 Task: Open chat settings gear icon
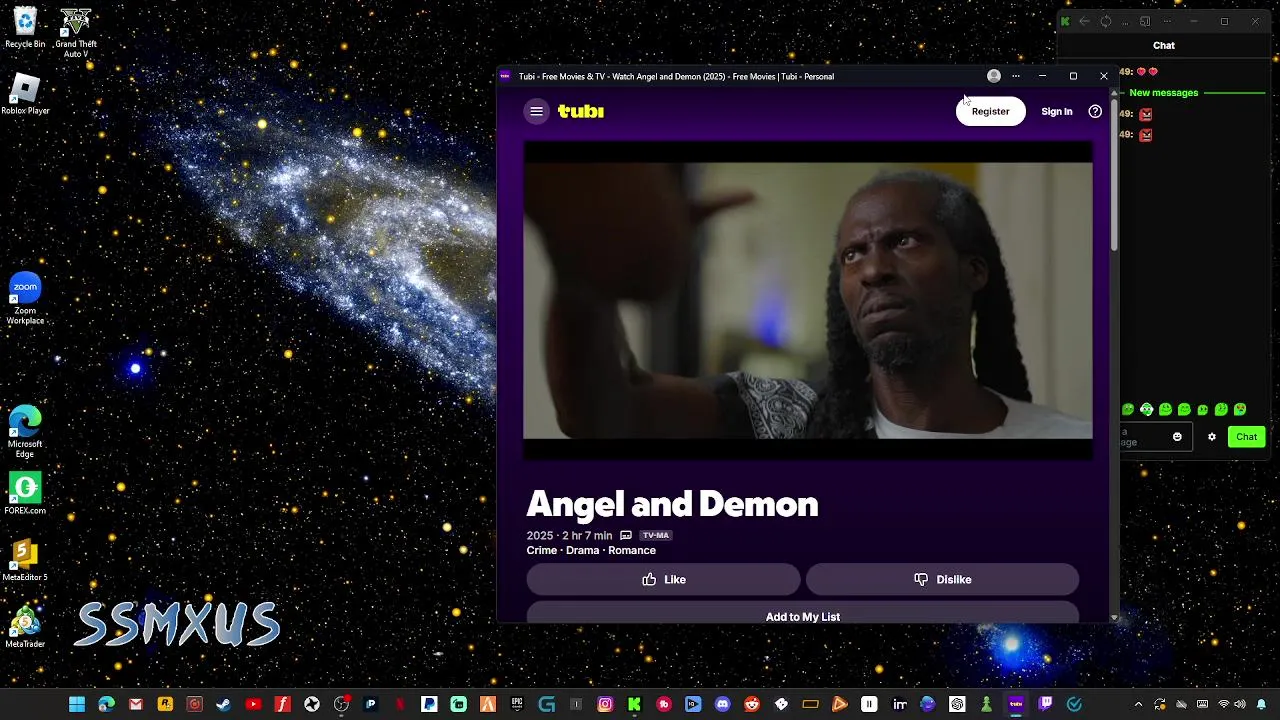click(1212, 437)
